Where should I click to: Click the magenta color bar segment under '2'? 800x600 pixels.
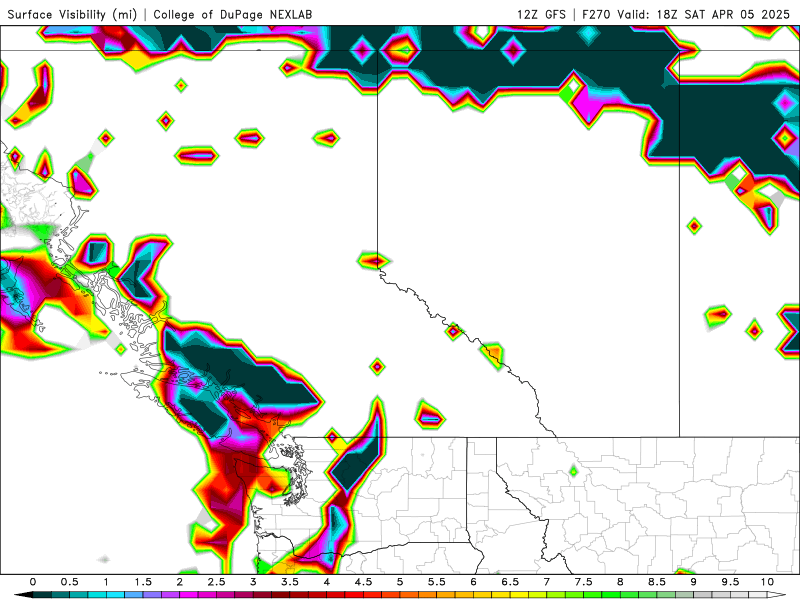coord(187,595)
